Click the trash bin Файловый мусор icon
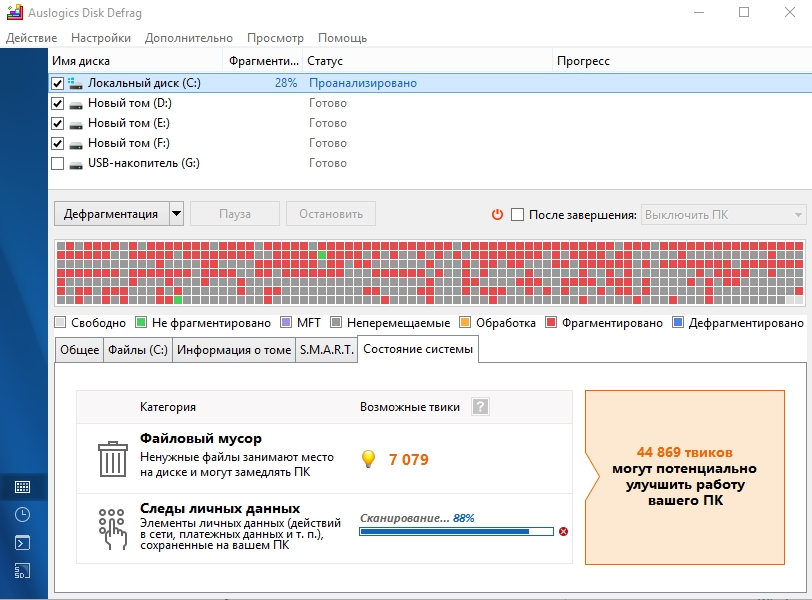812x600 pixels. click(x=112, y=459)
